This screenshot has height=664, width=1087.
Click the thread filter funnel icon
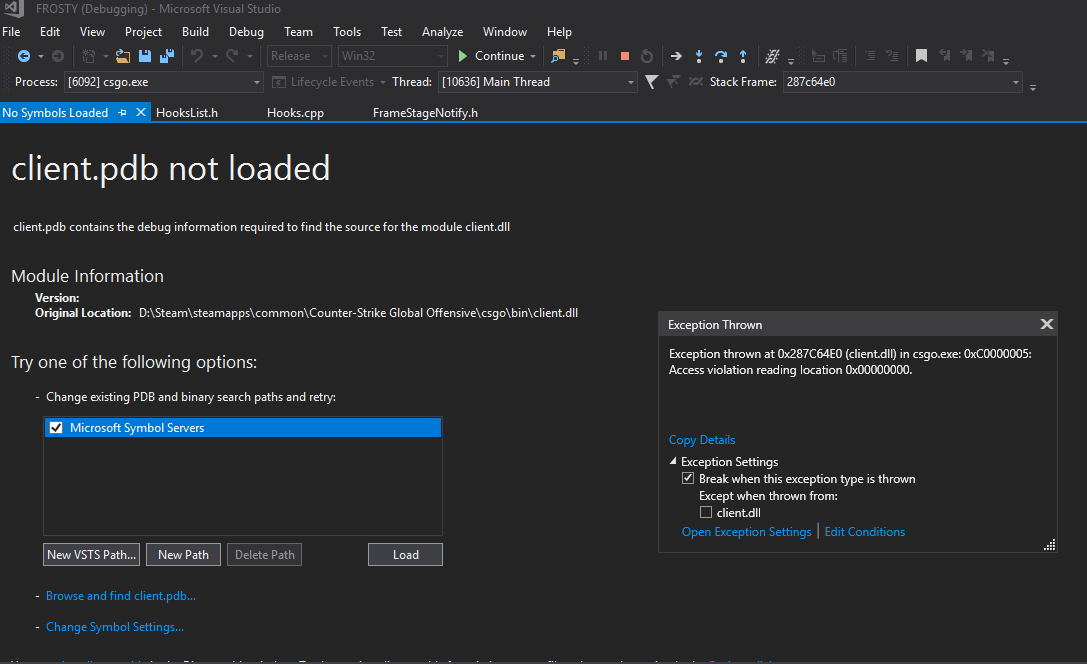651,82
